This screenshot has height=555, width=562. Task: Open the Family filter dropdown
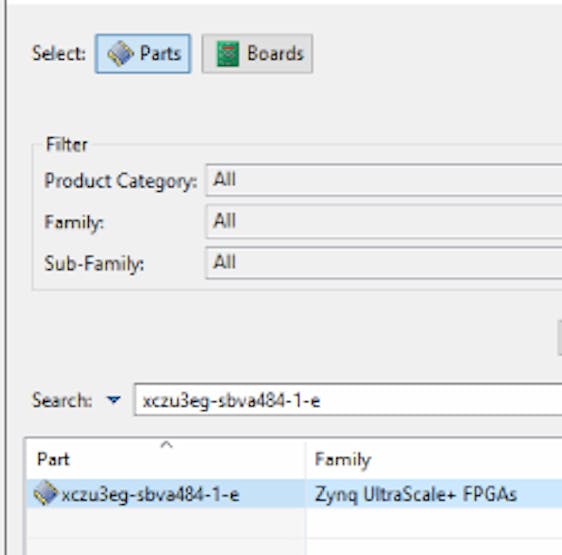click(384, 221)
